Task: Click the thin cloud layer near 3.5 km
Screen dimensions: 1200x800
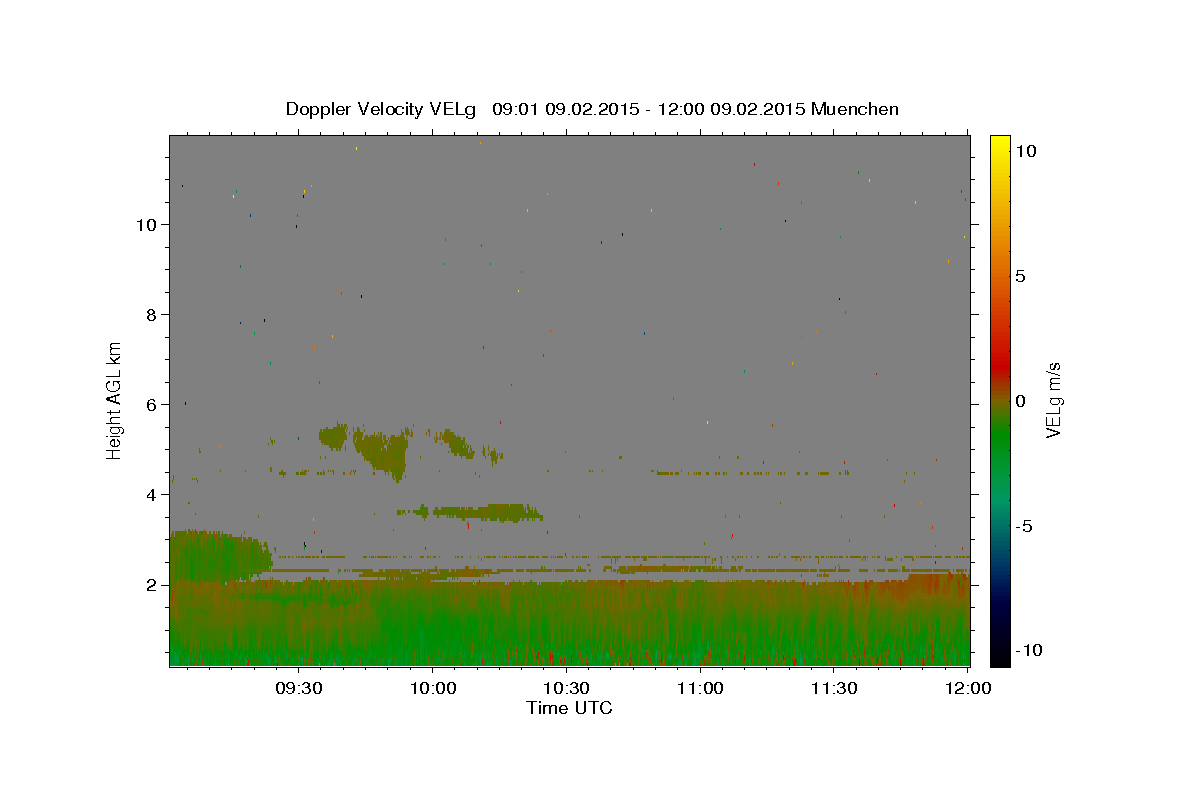Action: [x=470, y=513]
